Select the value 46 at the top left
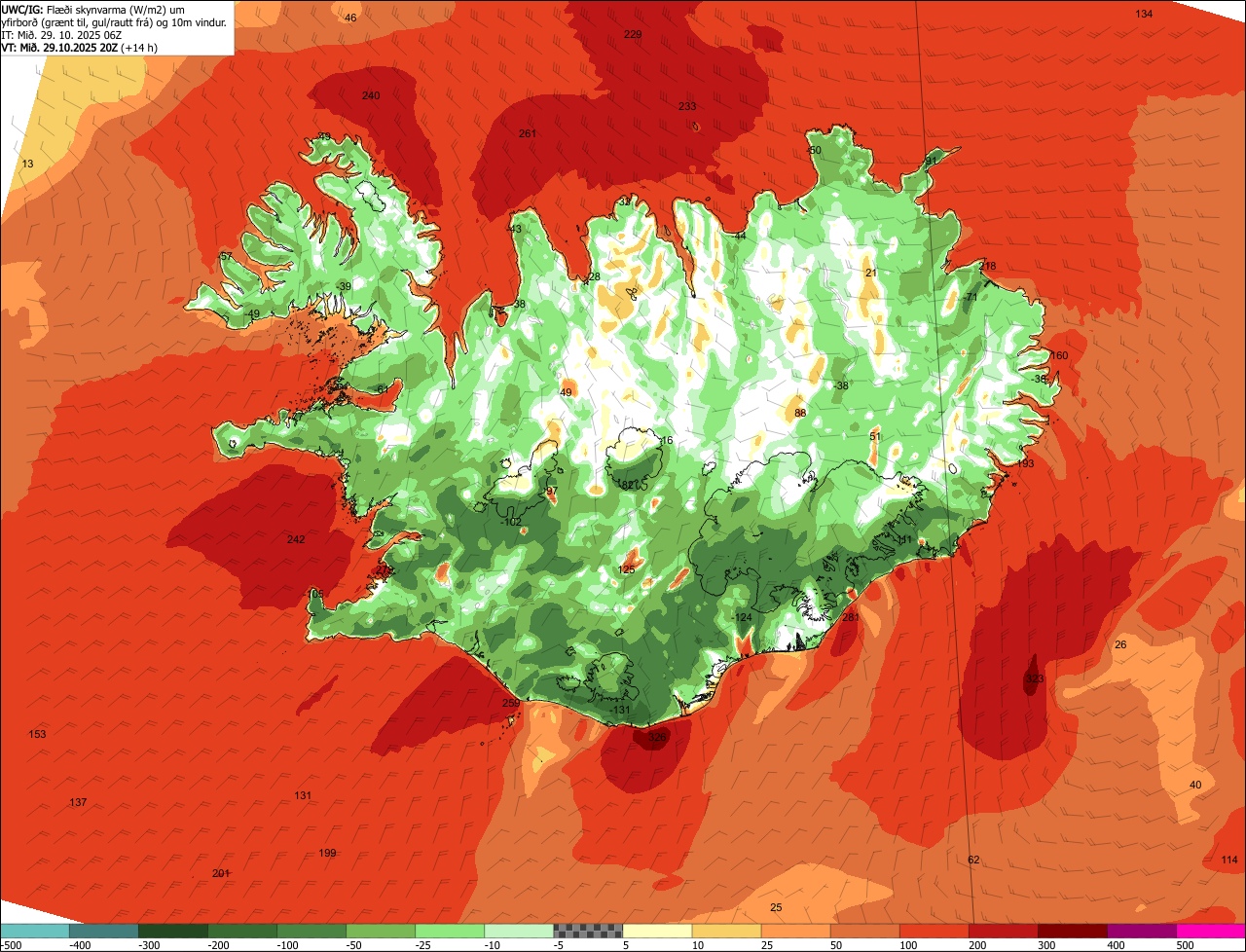This screenshot has height=952, width=1246. 350,18
